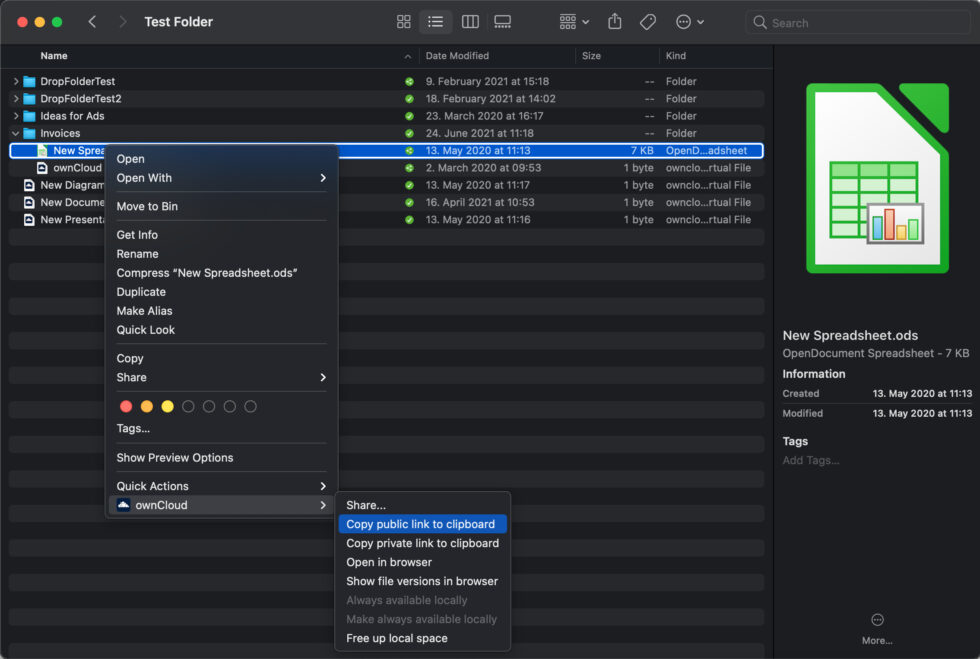Click Add Tags in preview pane
The image size is (980, 659).
tap(810, 460)
